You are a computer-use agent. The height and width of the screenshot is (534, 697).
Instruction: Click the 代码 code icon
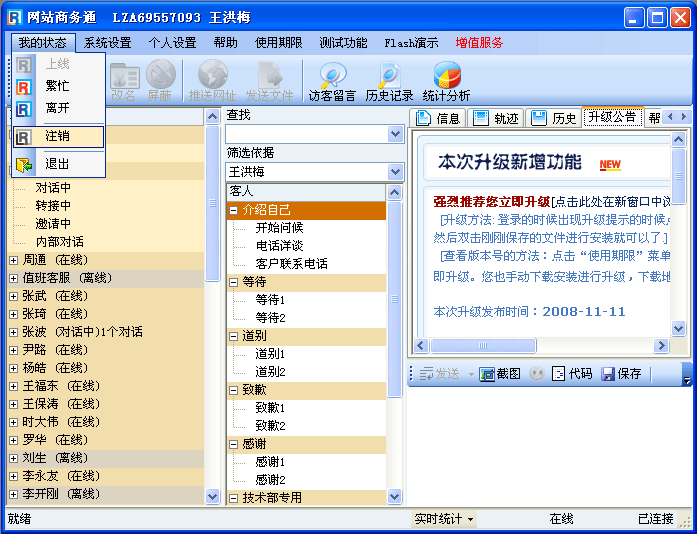572,374
